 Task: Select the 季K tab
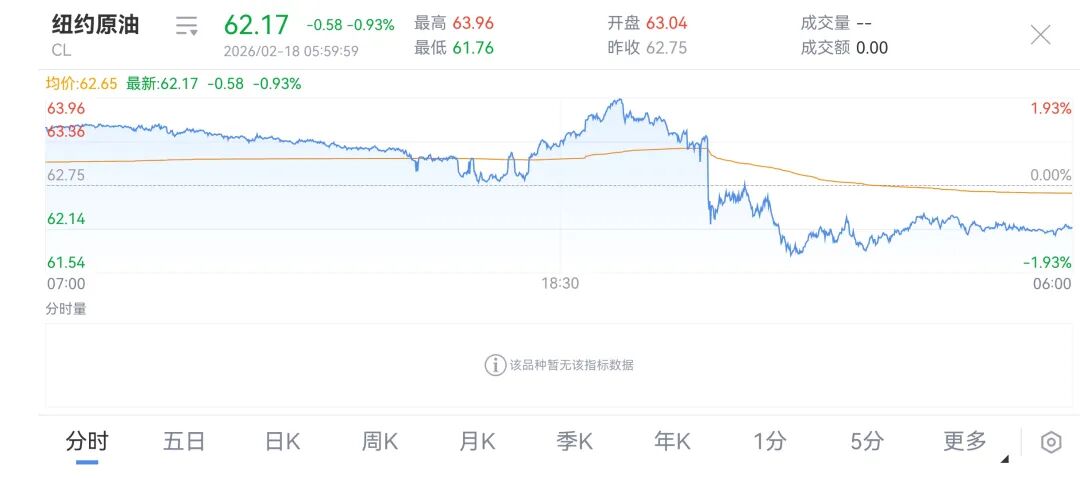pyautogui.click(x=575, y=441)
